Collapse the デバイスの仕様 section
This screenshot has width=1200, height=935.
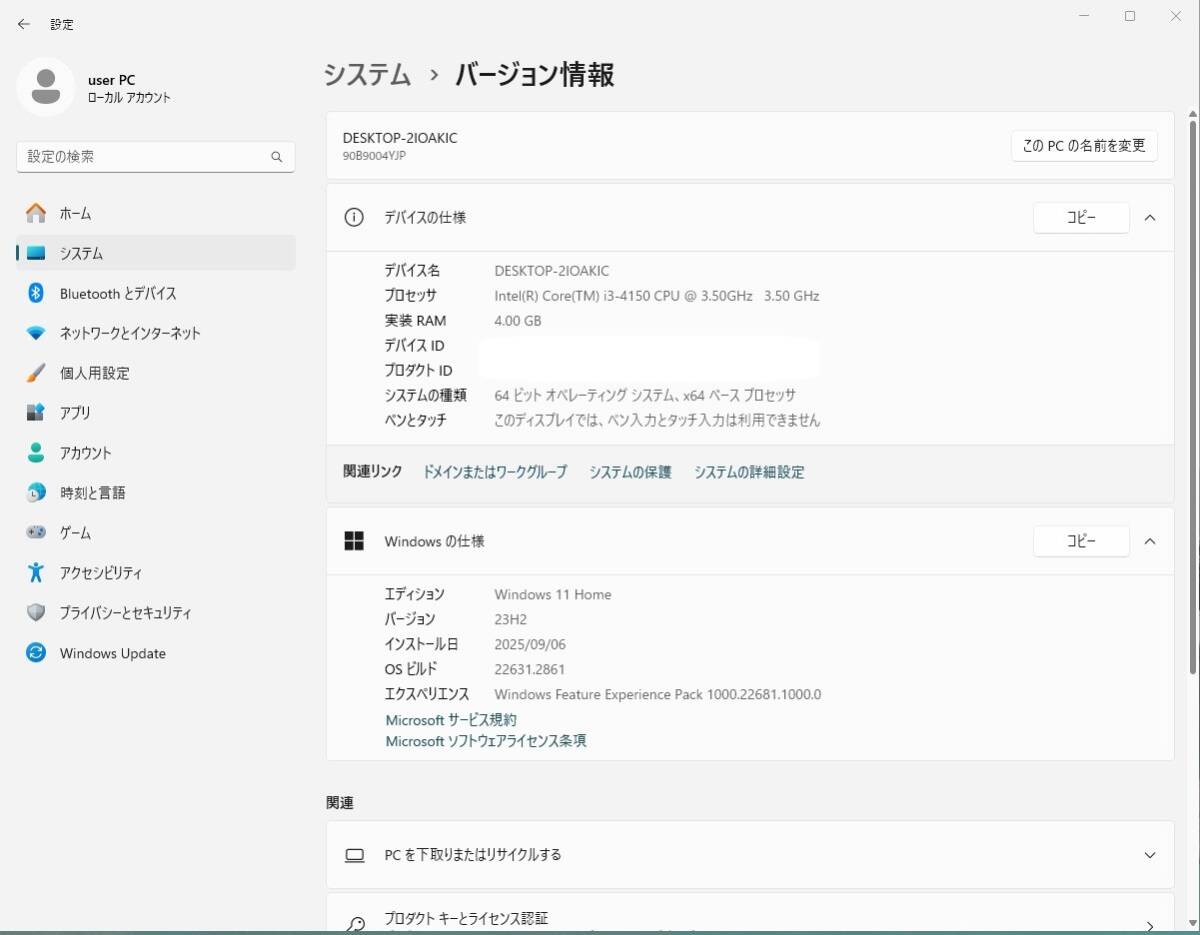(x=1150, y=217)
